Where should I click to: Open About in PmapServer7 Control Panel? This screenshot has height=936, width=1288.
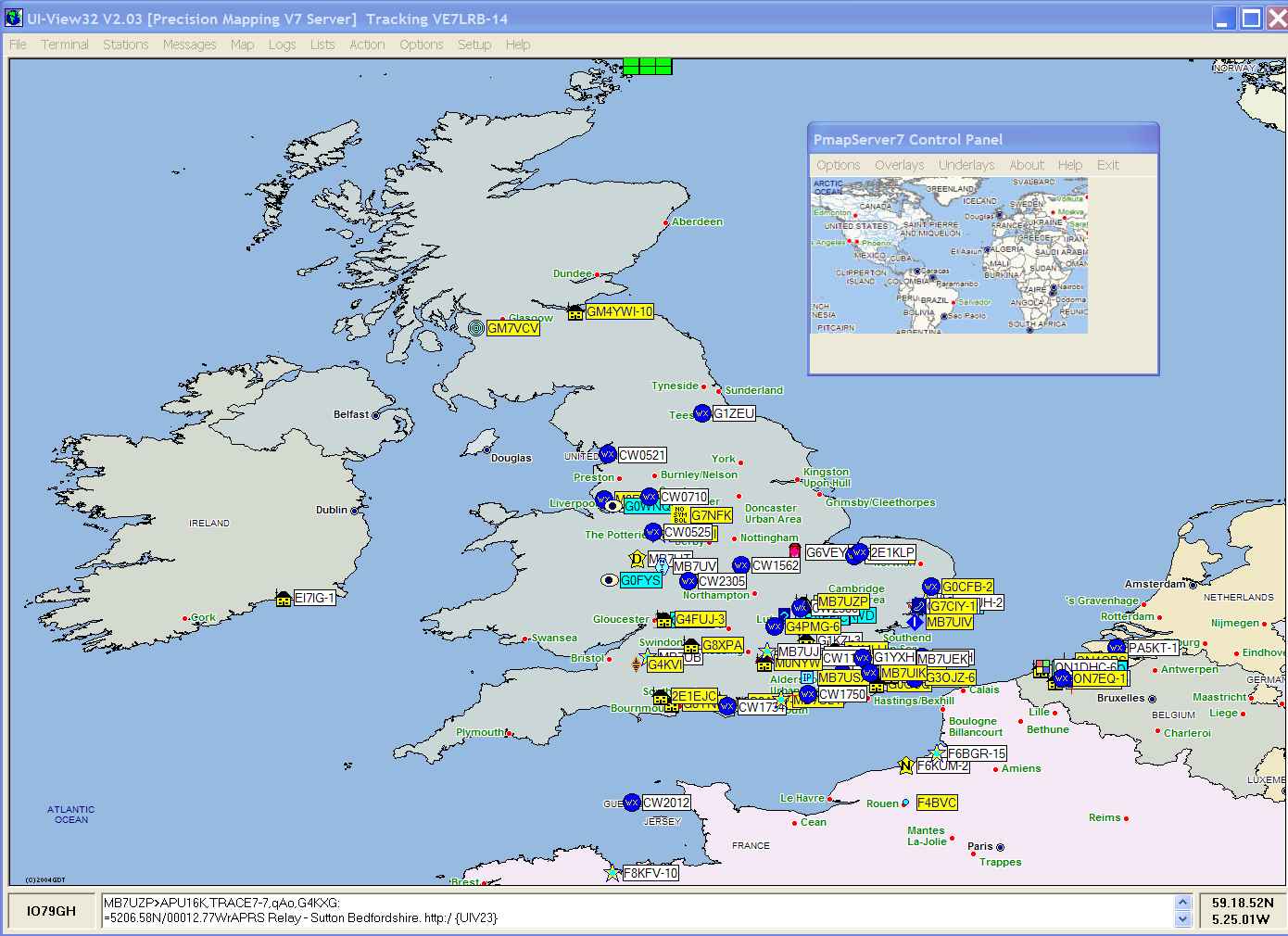tap(1026, 165)
